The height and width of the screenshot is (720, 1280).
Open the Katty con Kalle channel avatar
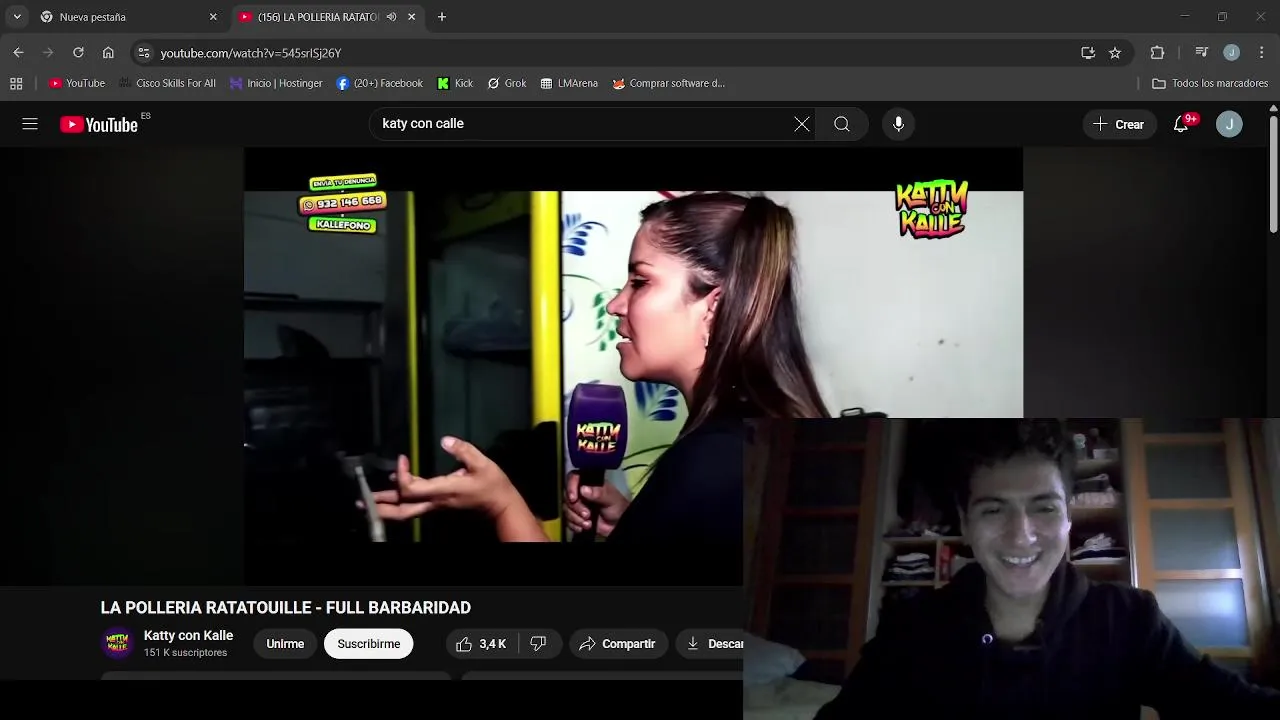pos(117,643)
